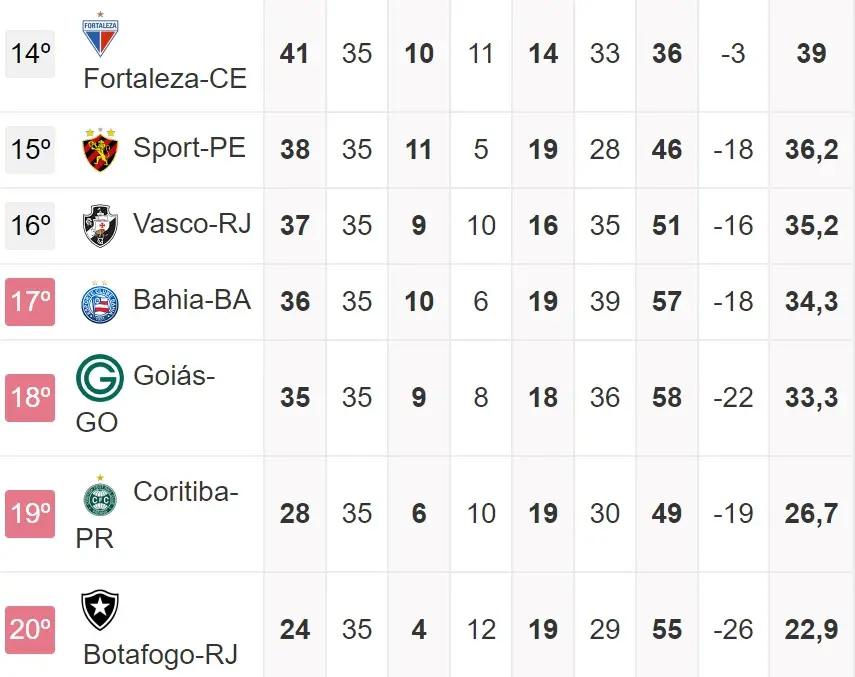This screenshot has width=855, height=677.
Task: Click the 16º position badge
Action: click(31, 226)
